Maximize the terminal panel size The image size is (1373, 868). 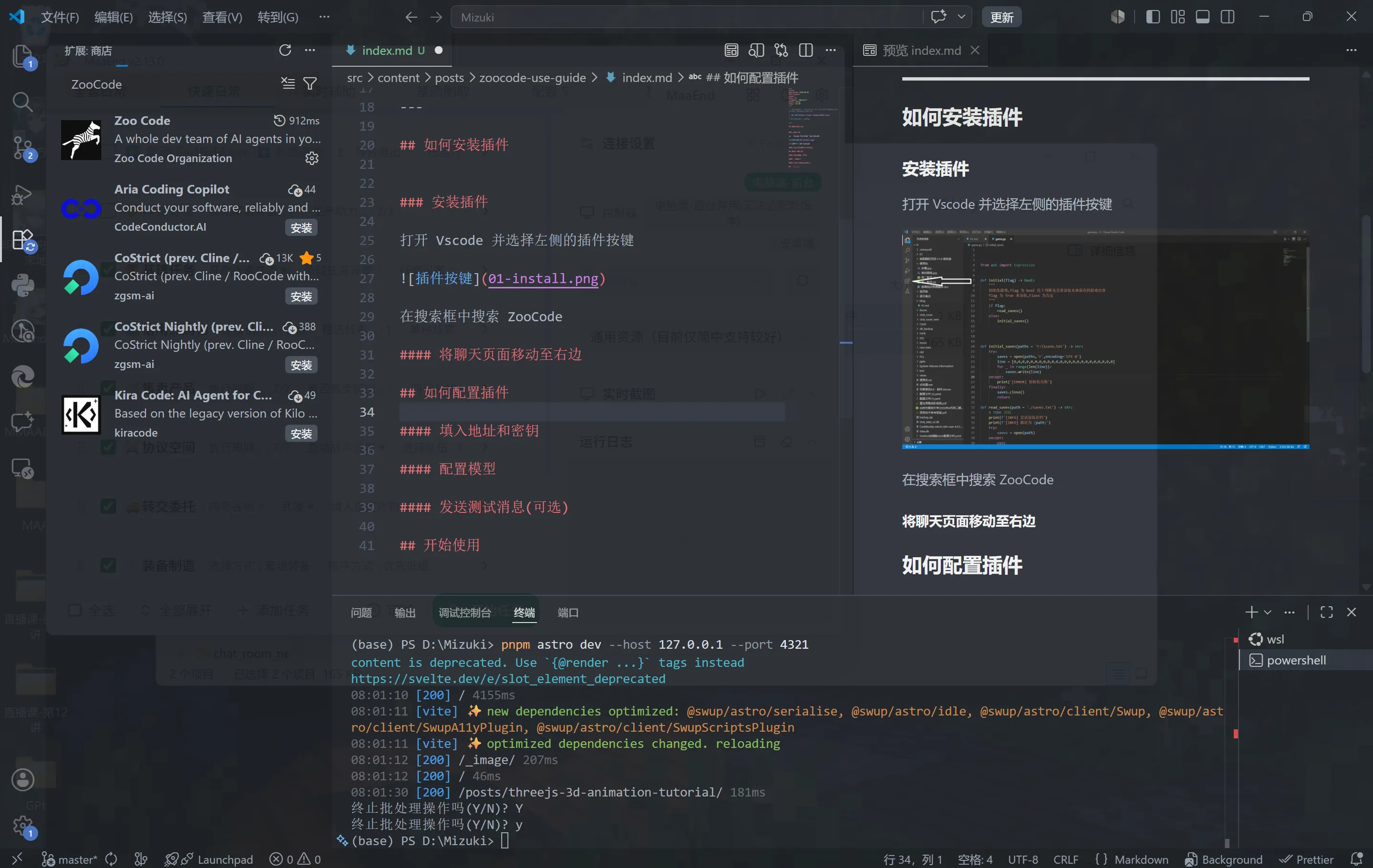[1326, 612]
